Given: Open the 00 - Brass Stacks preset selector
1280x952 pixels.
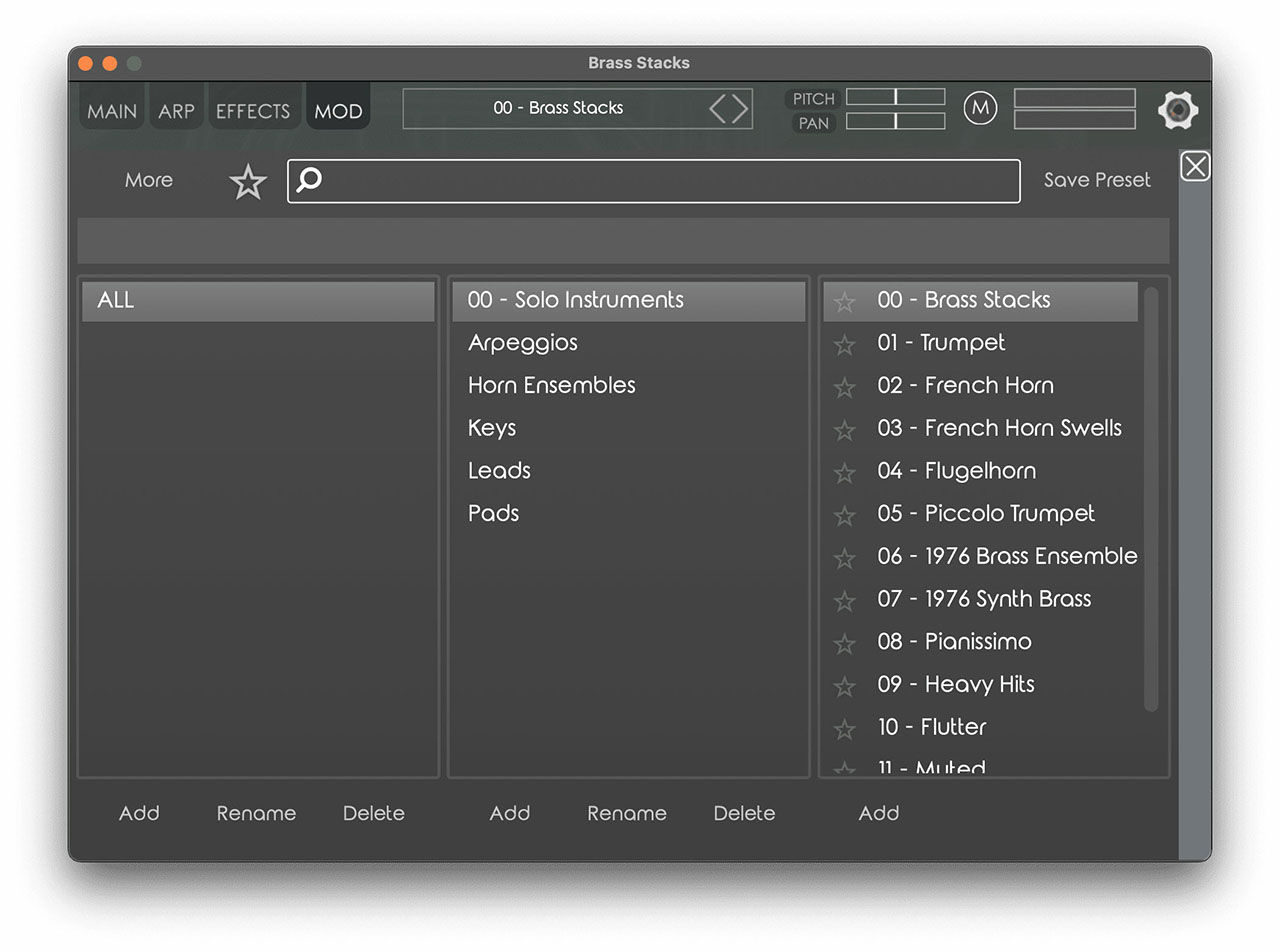Looking at the screenshot, I should pyautogui.click(x=558, y=108).
